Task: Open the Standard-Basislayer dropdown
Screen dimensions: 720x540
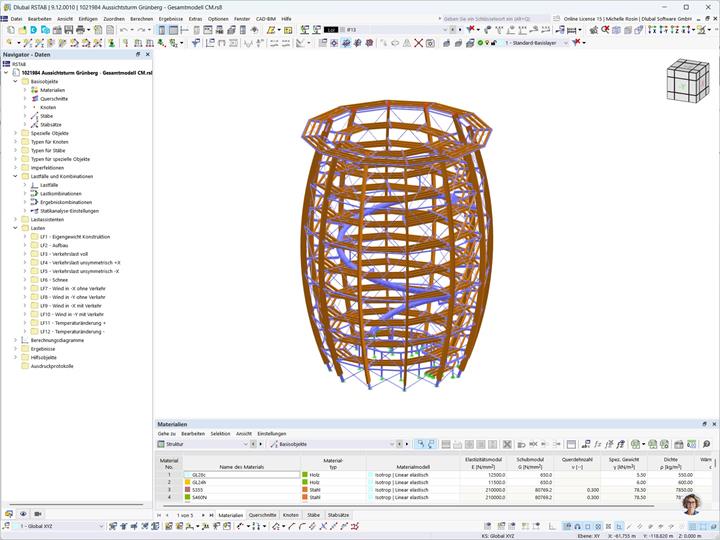Action: pyautogui.click(x=566, y=43)
